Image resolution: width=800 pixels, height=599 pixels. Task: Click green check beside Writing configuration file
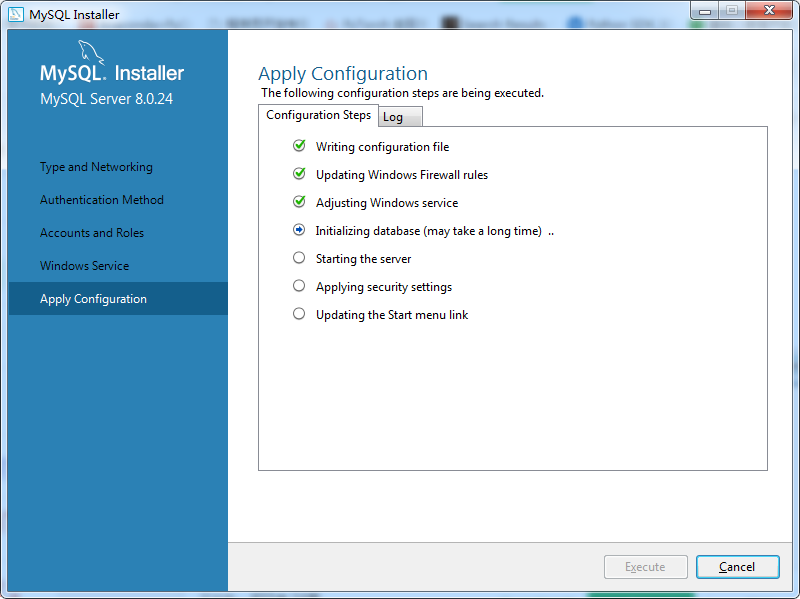[x=299, y=146]
